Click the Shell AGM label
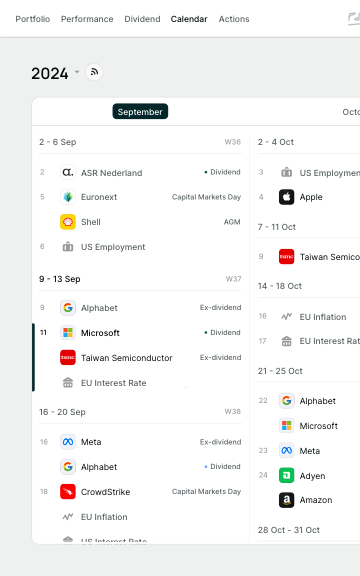 pyautogui.click(x=232, y=222)
